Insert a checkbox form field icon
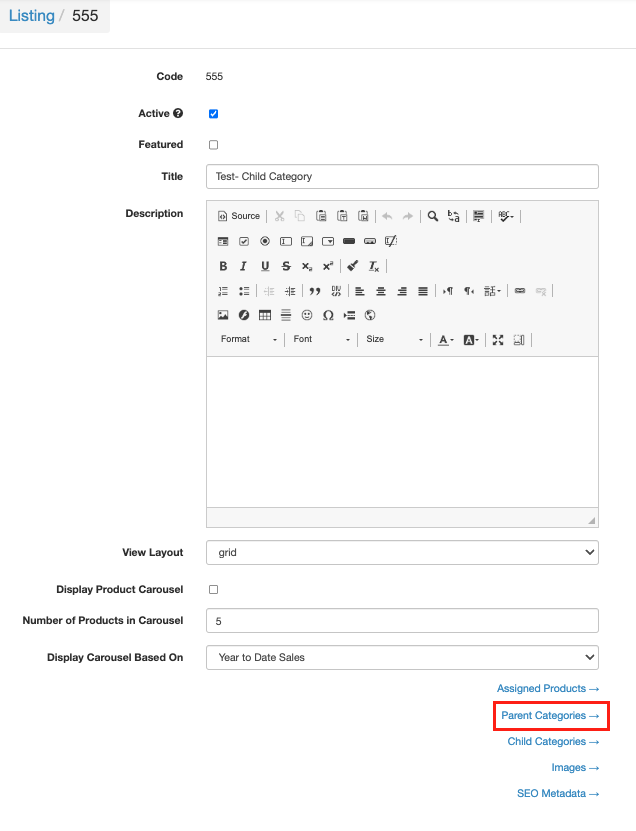This screenshot has width=636, height=831. click(x=244, y=242)
